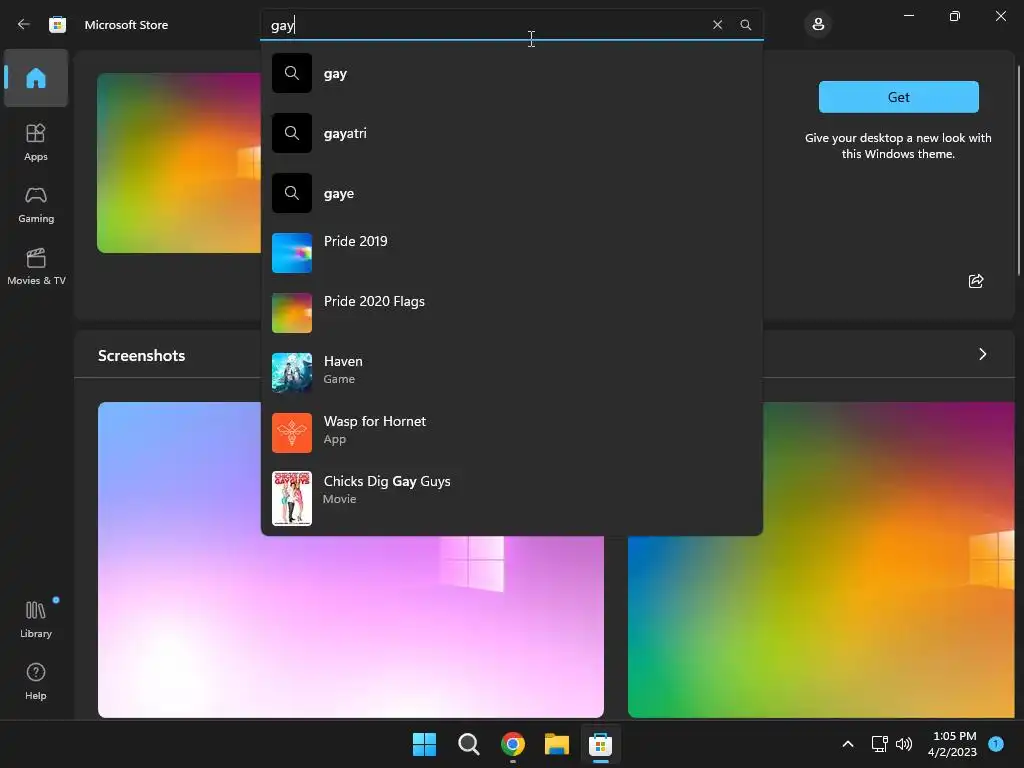Click the 'Screenshots' section heading
Image resolution: width=1024 pixels, height=768 pixels.
click(x=142, y=355)
